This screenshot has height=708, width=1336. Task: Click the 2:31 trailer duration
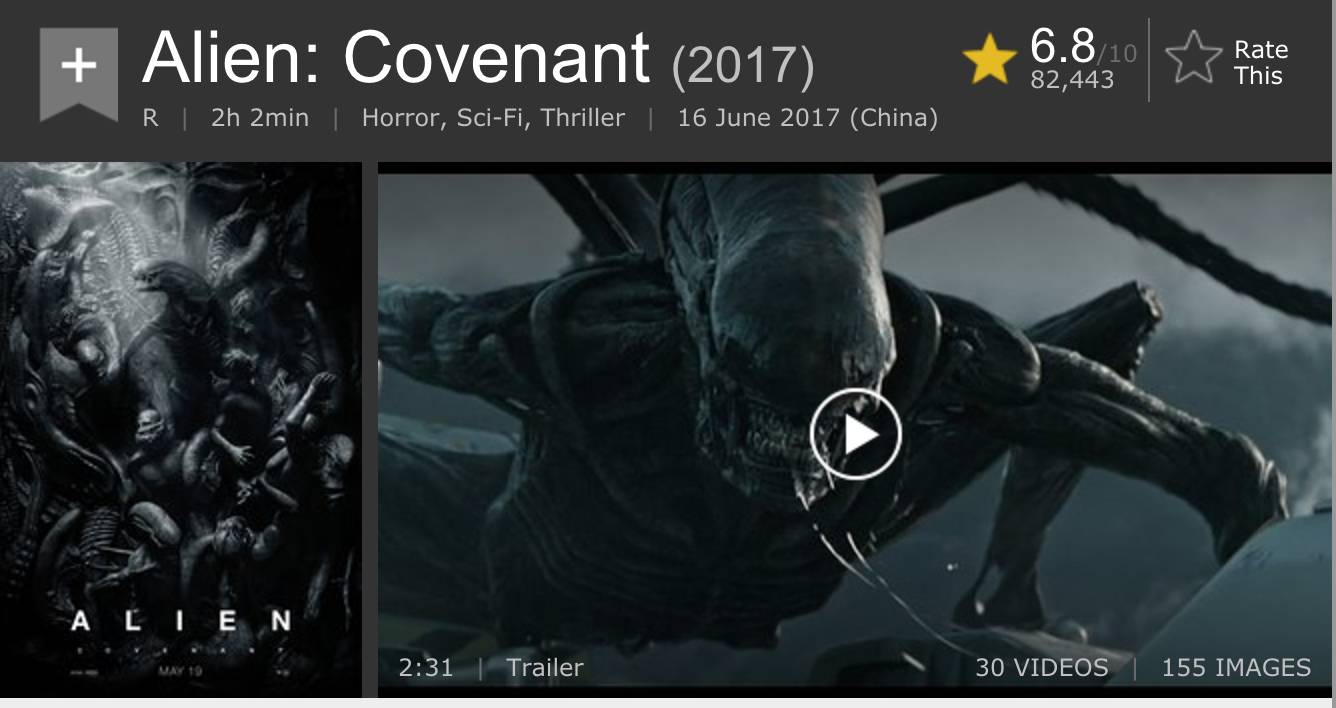click(x=426, y=667)
